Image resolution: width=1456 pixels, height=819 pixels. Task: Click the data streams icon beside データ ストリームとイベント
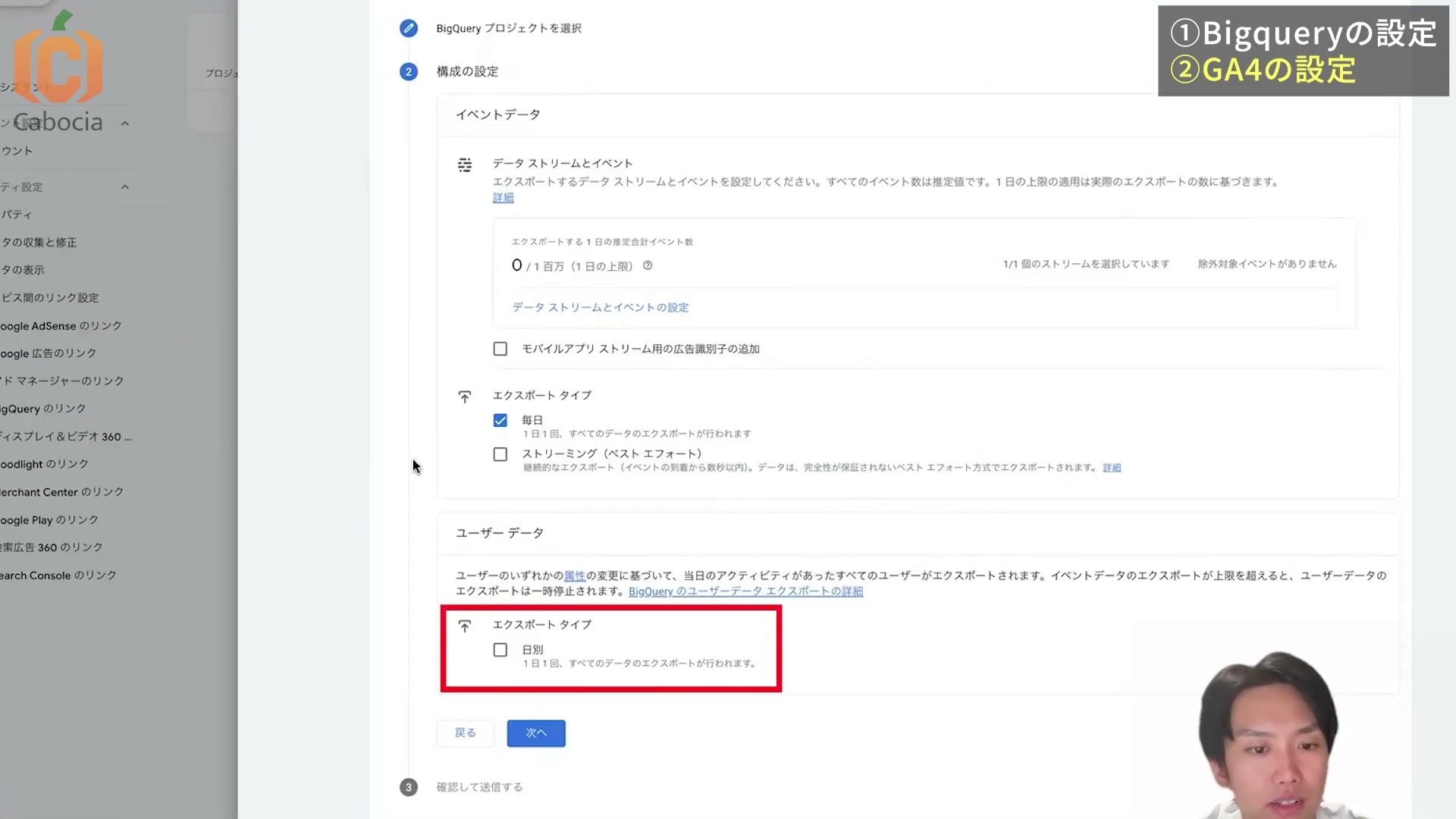tap(465, 165)
